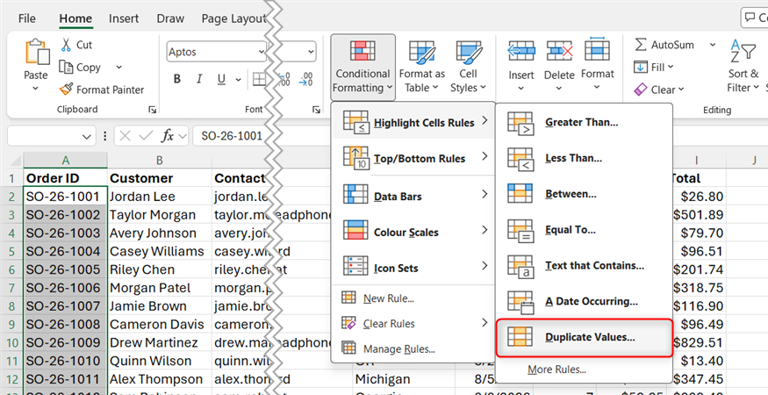Switch to the Page Layout tab
This screenshot has height=395, width=768.
coord(233,19)
